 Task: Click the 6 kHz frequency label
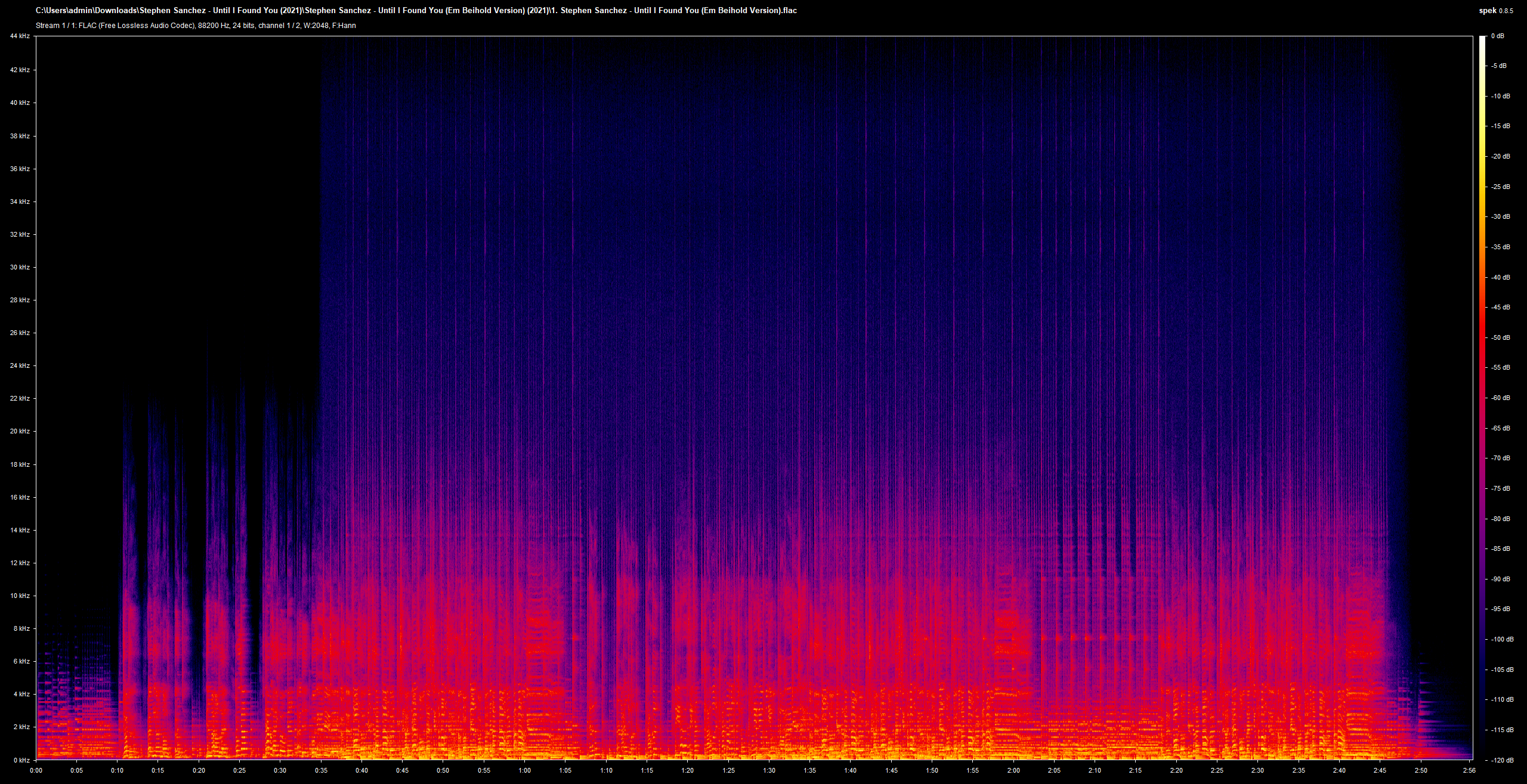pyautogui.click(x=21, y=661)
